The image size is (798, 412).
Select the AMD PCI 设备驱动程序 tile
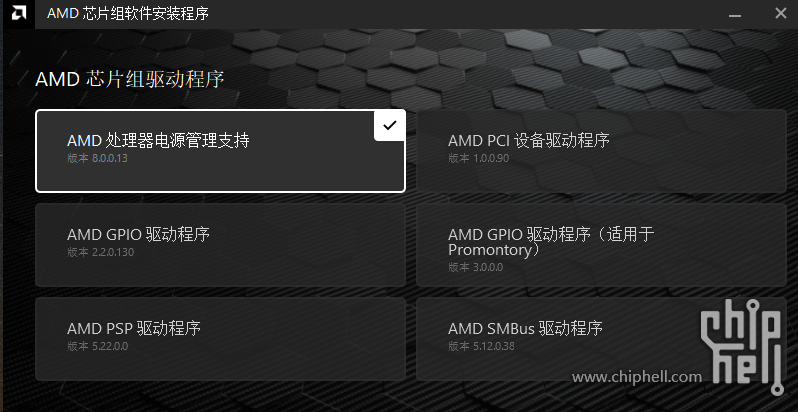[x=601, y=151]
